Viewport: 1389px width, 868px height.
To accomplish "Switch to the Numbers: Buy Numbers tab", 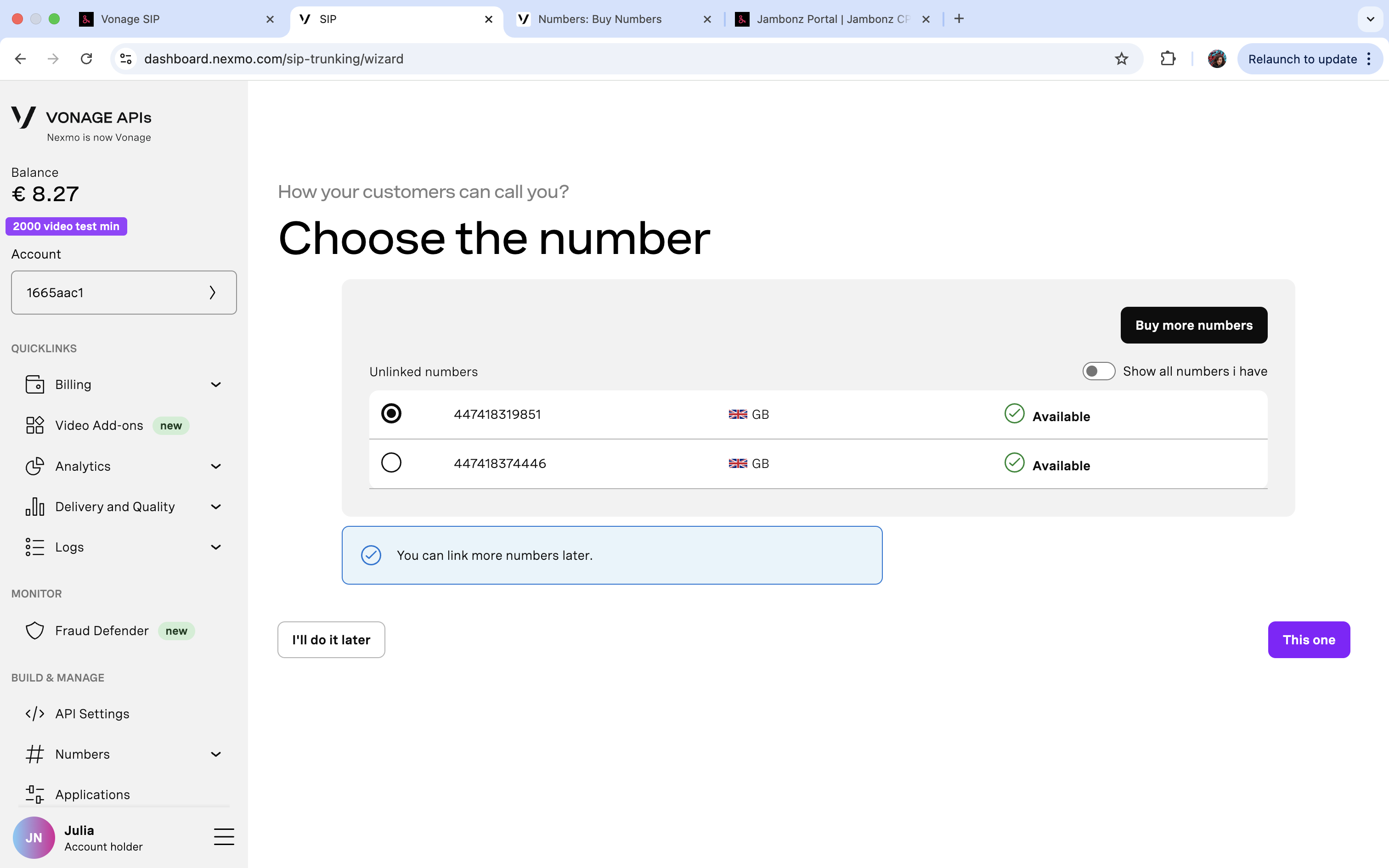I will [x=600, y=19].
